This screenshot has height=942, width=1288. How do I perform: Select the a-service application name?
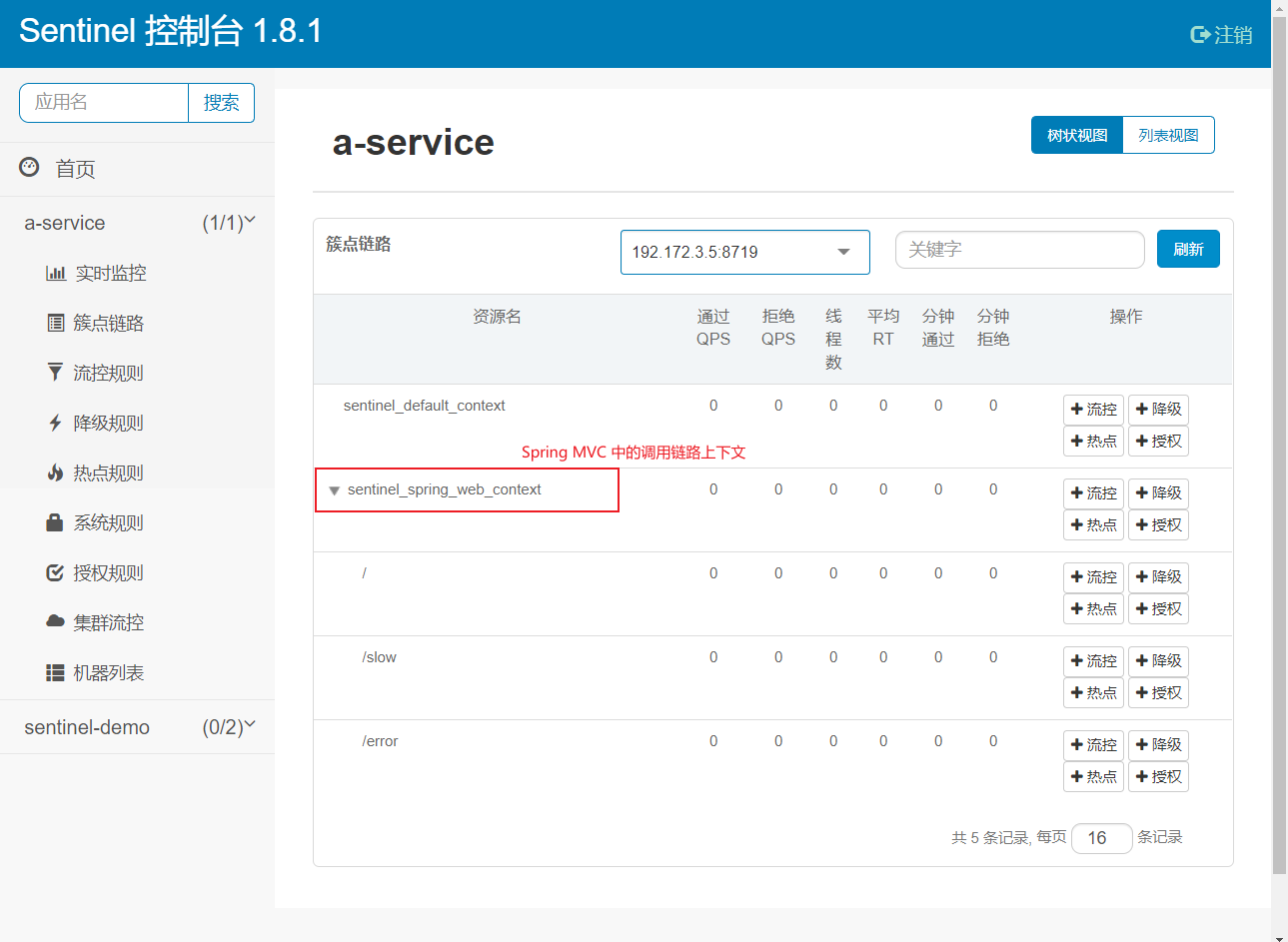coord(65,223)
